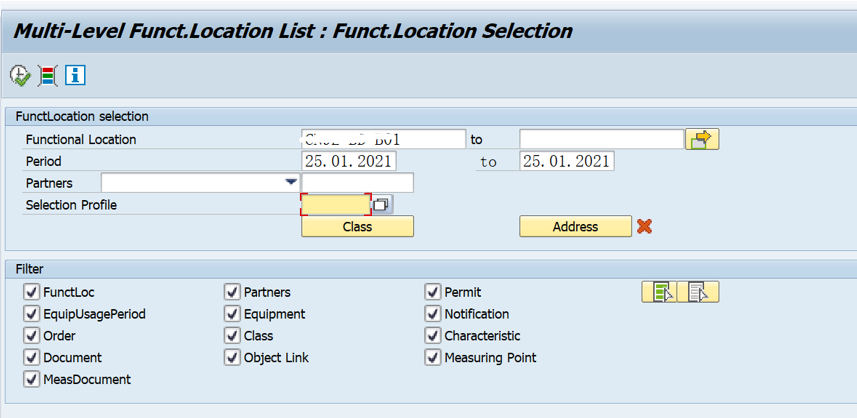Open selection options colored list icon
The height and width of the screenshot is (418, 857).
pos(48,75)
